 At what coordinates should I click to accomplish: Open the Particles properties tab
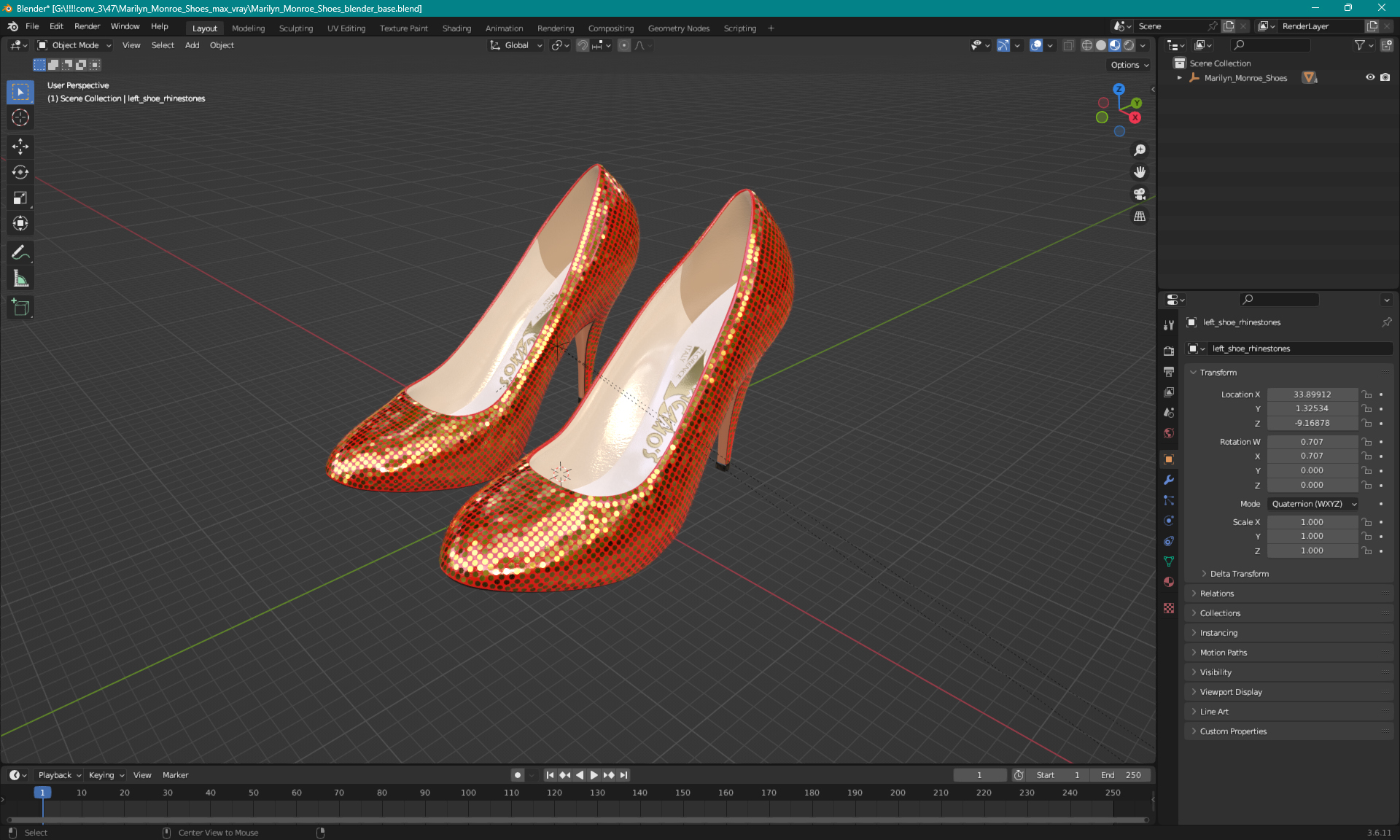click(x=1169, y=500)
